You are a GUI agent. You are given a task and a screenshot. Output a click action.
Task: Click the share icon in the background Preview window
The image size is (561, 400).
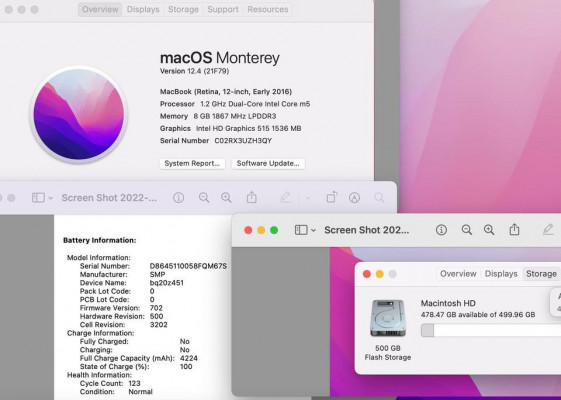point(252,197)
